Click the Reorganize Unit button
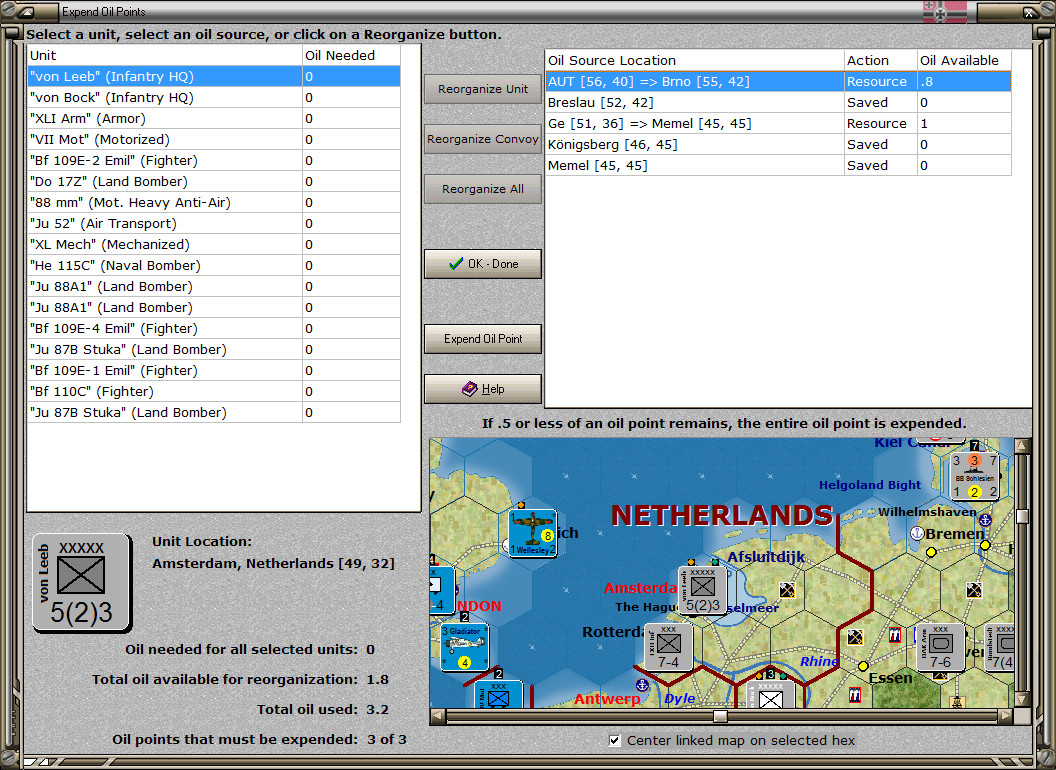 [x=483, y=89]
